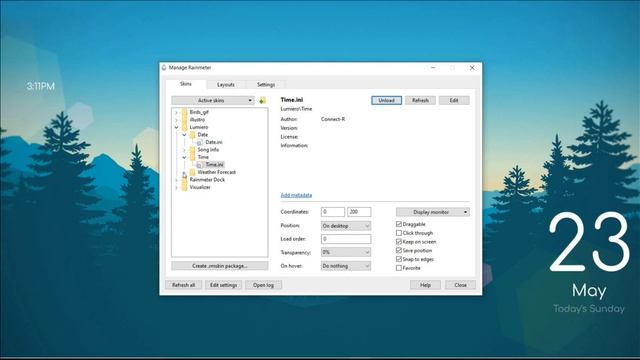This screenshot has width=640, height=360.
Task: Switch to the Skins tab
Action: [x=186, y=84]
